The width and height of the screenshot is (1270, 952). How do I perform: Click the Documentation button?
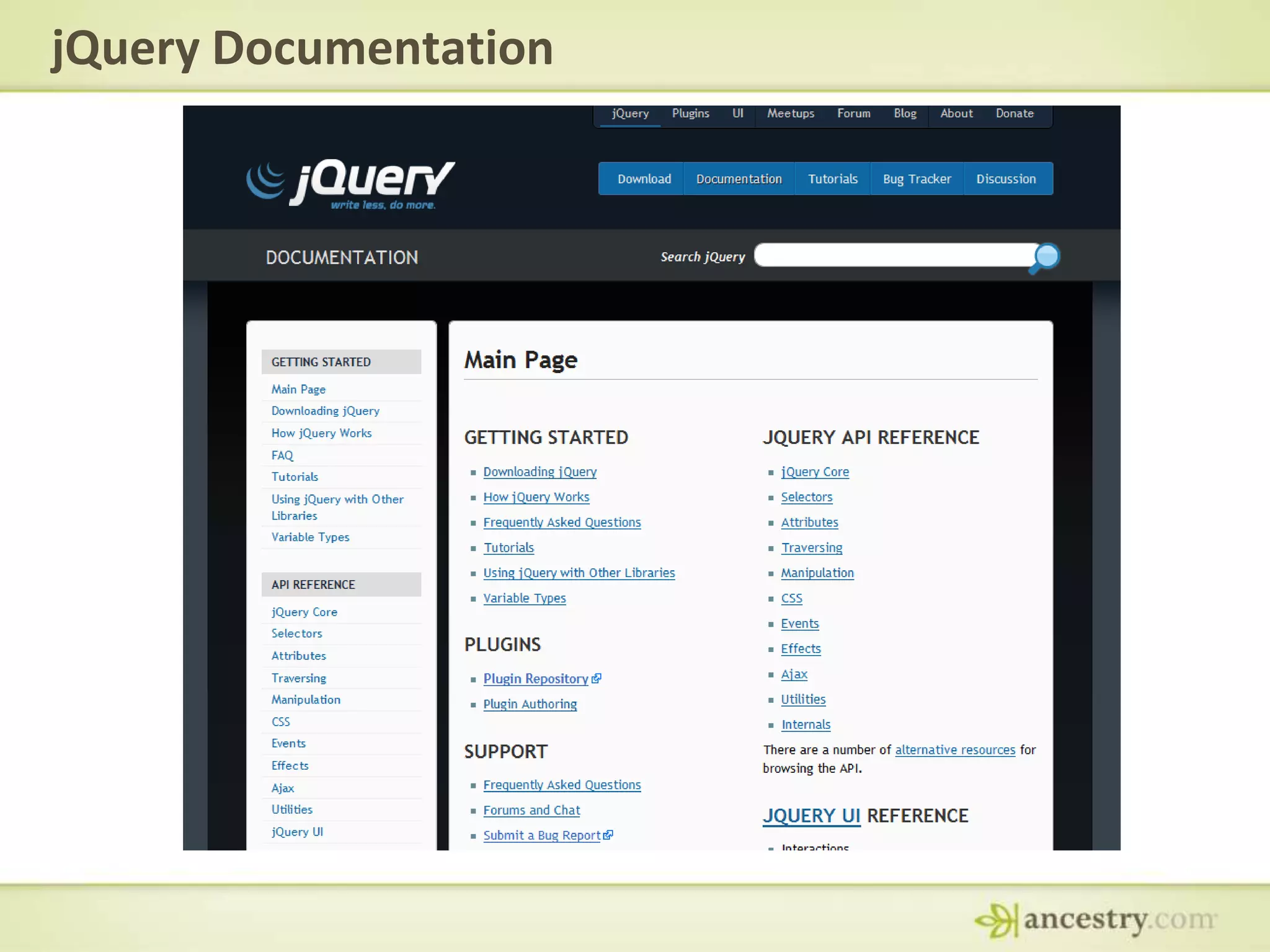coord(739,179)
